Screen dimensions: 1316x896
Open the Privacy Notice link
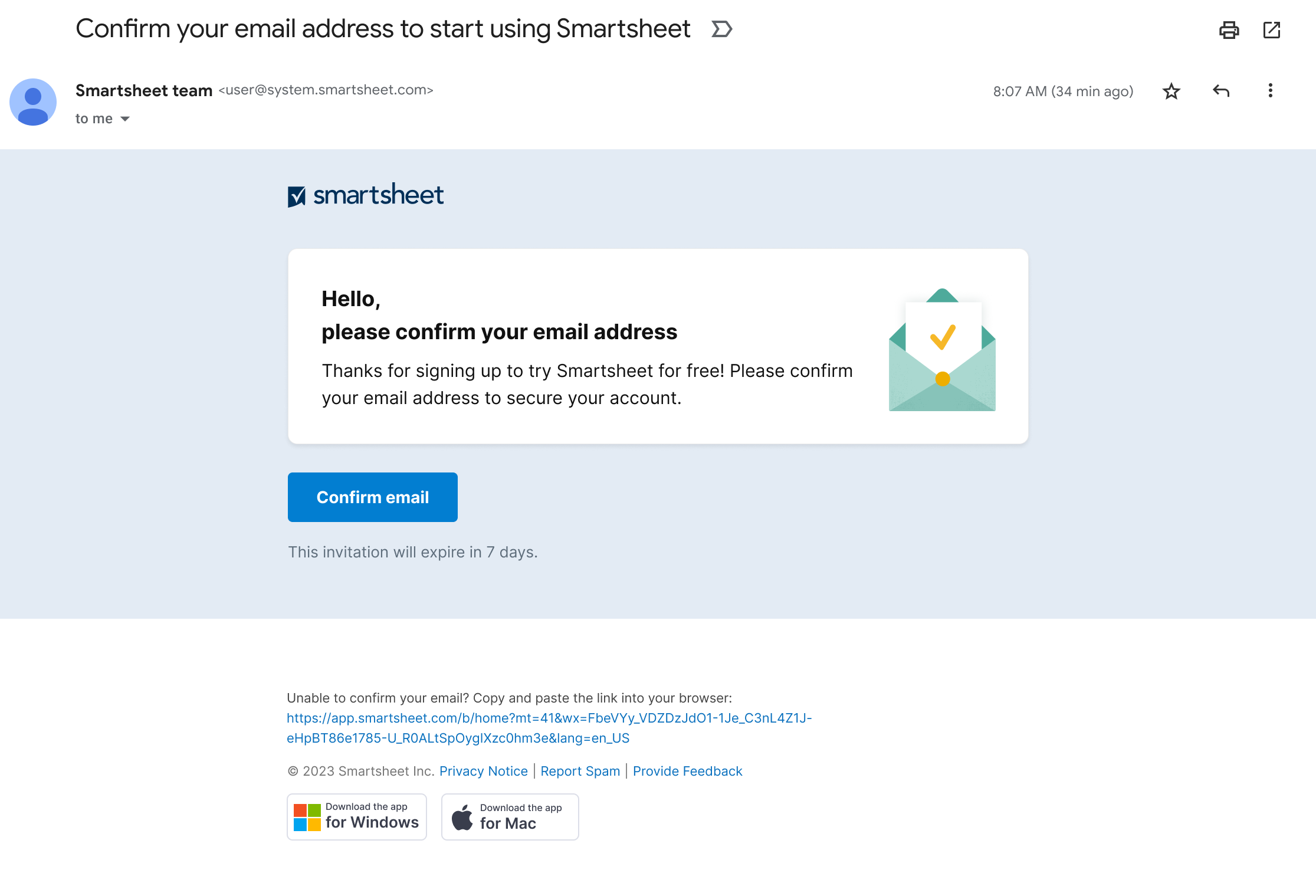pos(484,771)
